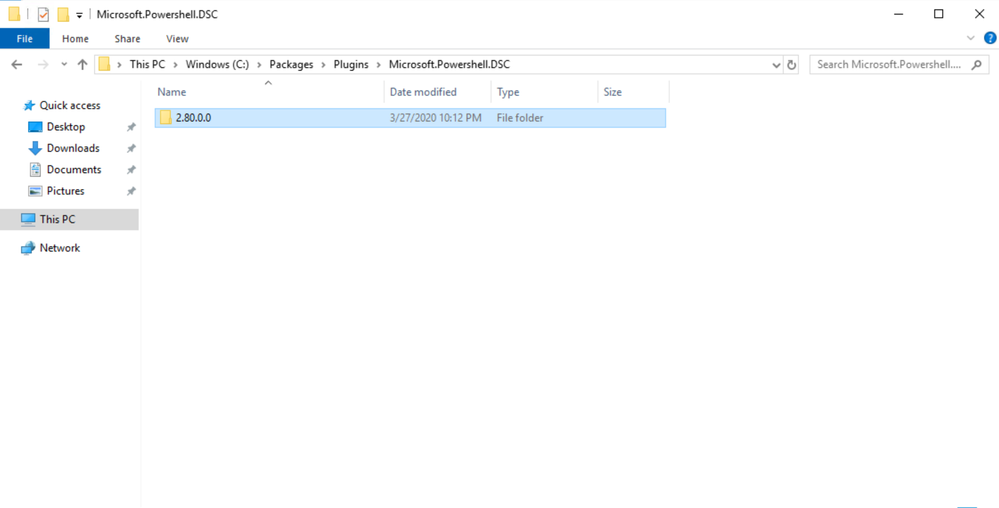Screen dimensions: 999x508
Task: Expand the breadcrumb chevron after Plugins
Action: click(380, 64)
